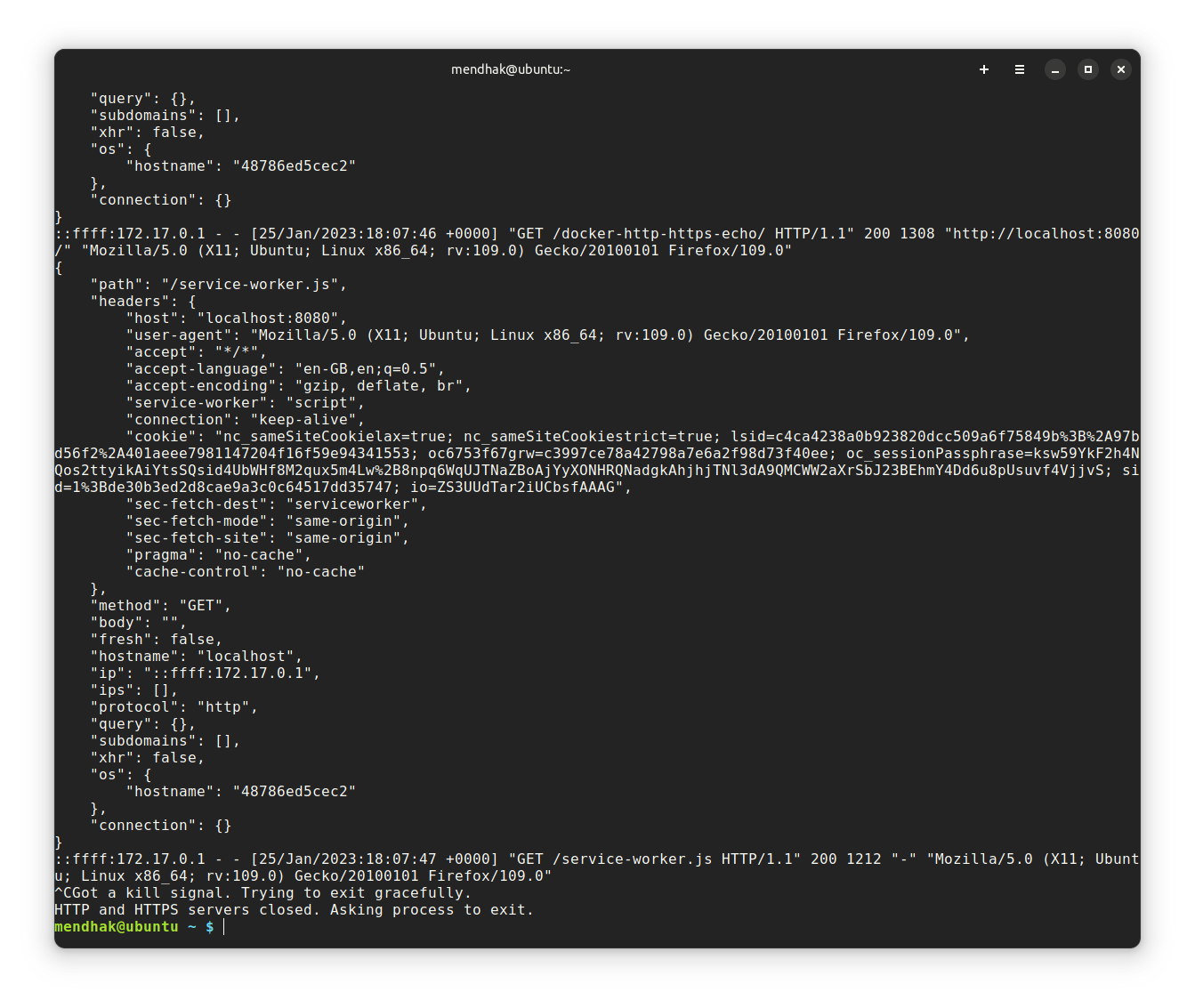Open a new tab with the plus icon

tap(983, 69)
